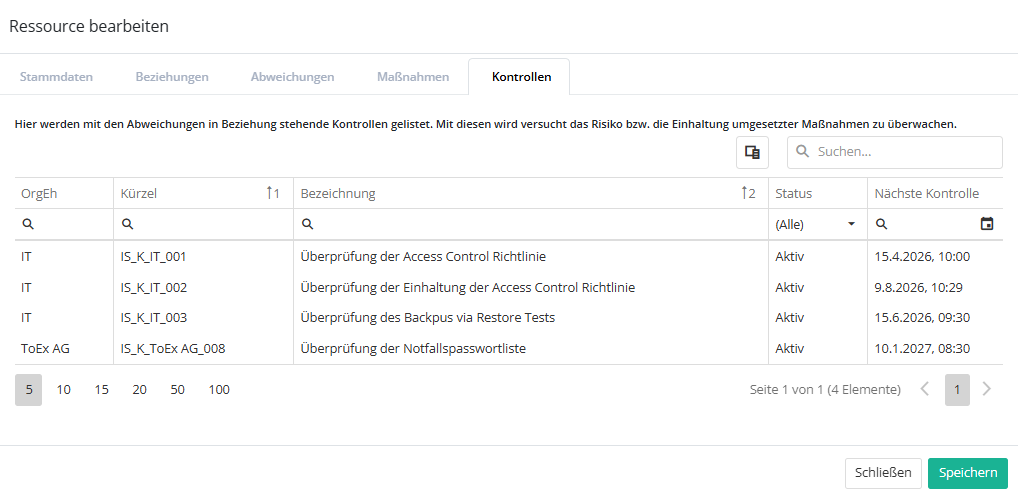Go to previous page arrow
Viewport: 1018px width, 496px height.
click(925, 389)
